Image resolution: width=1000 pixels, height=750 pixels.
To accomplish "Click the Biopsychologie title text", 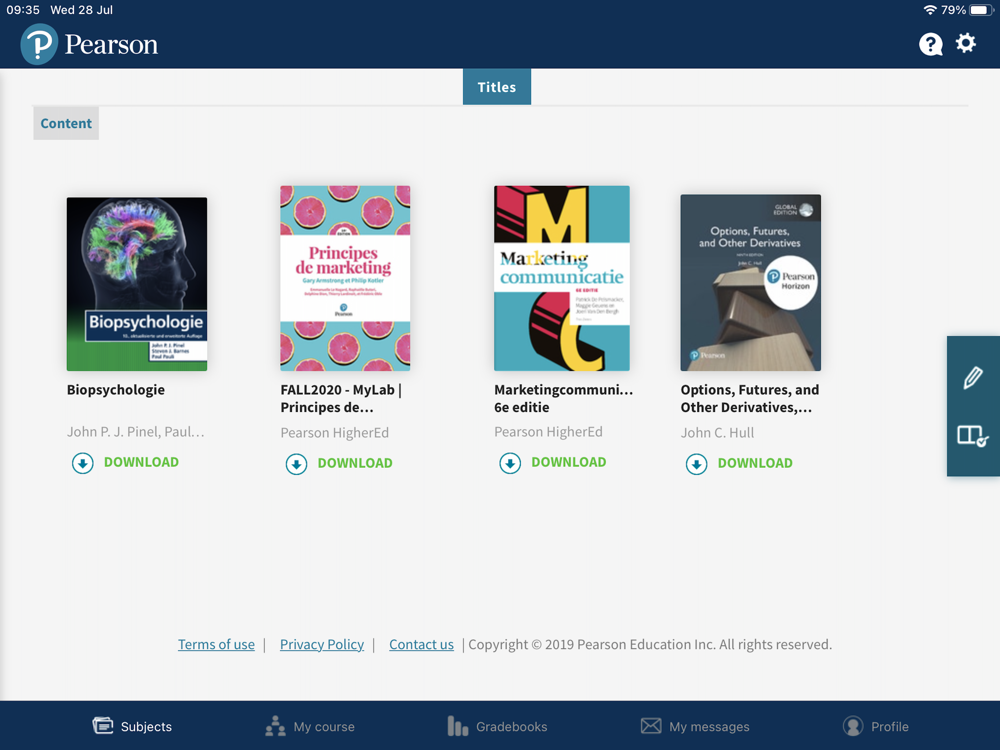I will click(x=115, y=390).
